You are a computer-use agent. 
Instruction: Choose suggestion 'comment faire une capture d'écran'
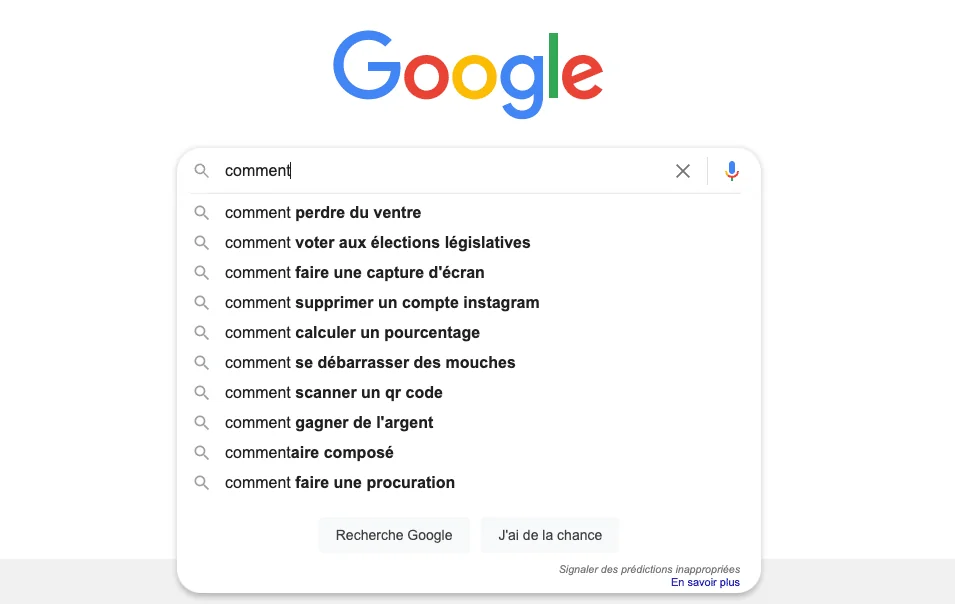pos(355,273)
